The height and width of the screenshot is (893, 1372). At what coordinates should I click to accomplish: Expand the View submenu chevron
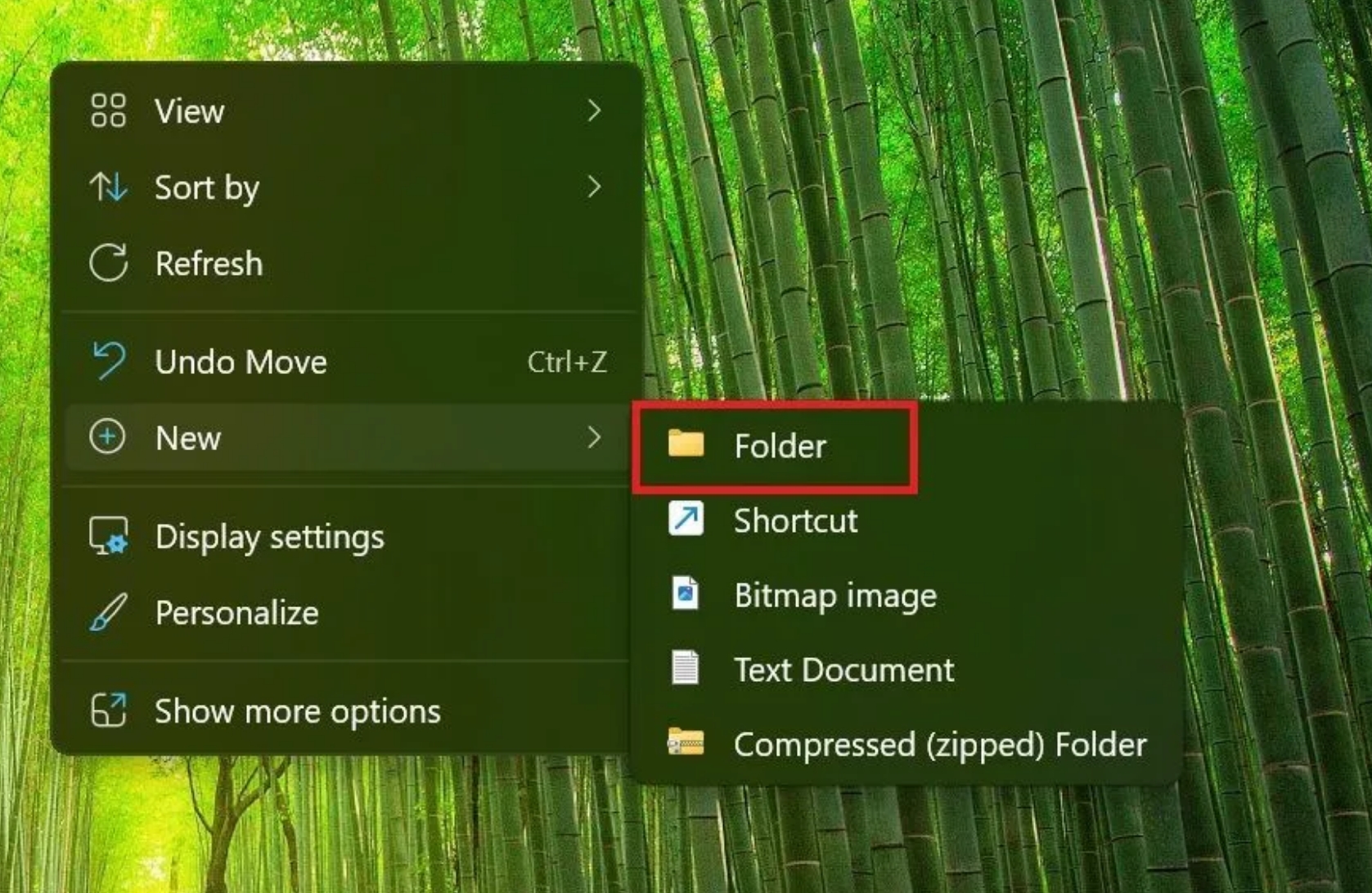tap(594, 110)
